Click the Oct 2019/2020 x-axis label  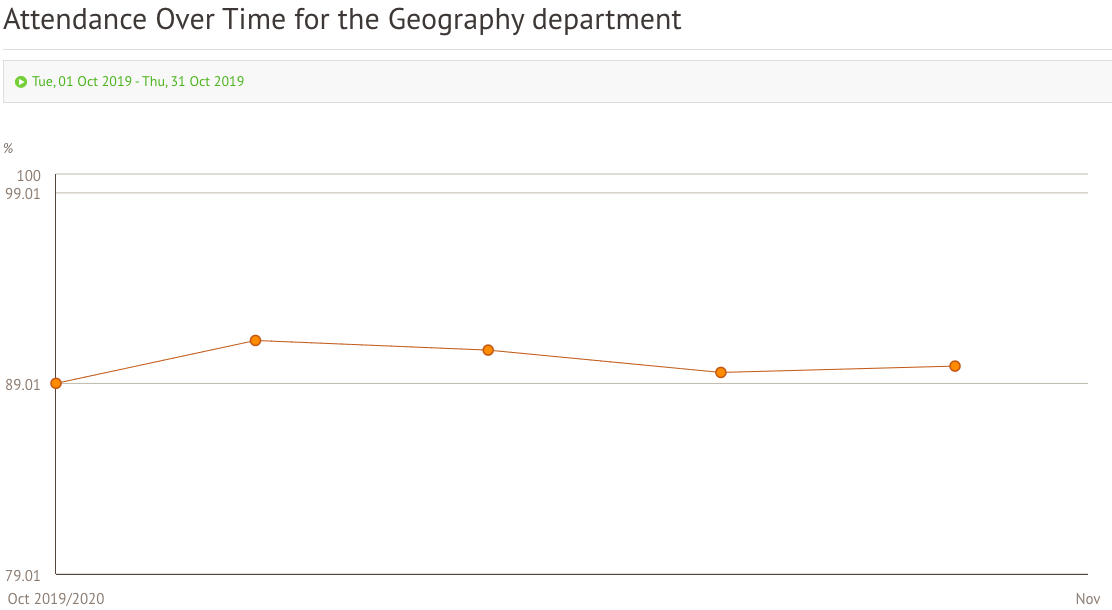[x=55, y=599]
